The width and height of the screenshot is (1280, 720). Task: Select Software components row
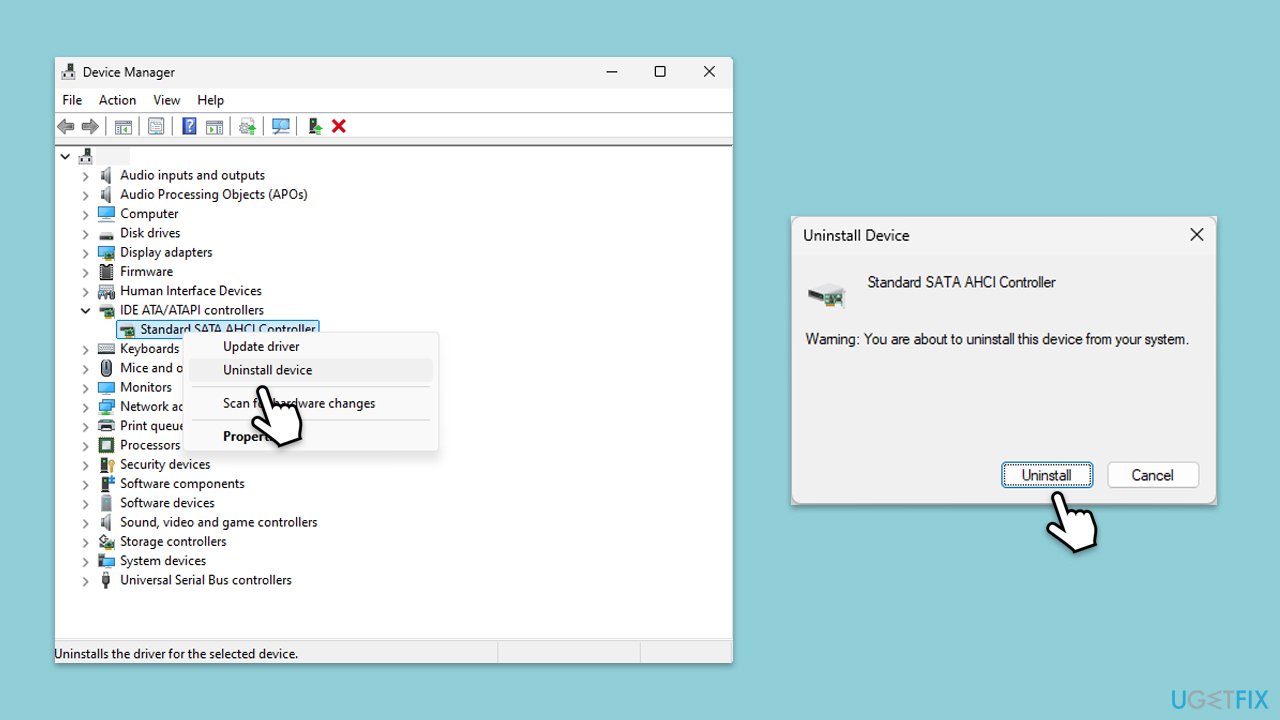(x=182, y=484)
